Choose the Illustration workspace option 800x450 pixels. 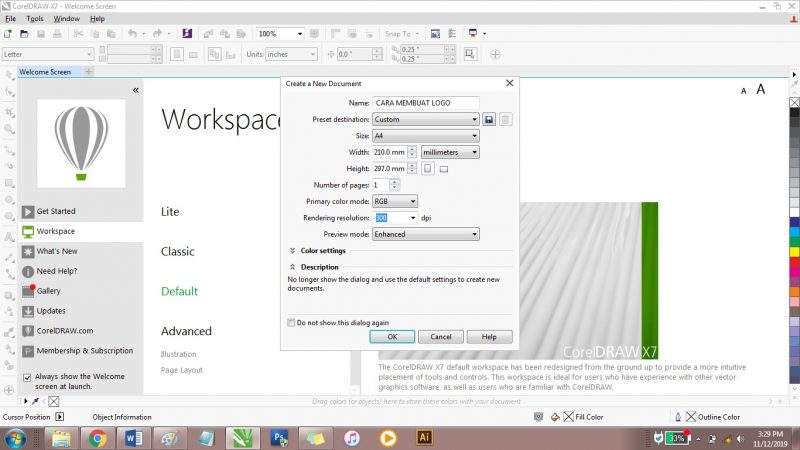pos(179,354)
